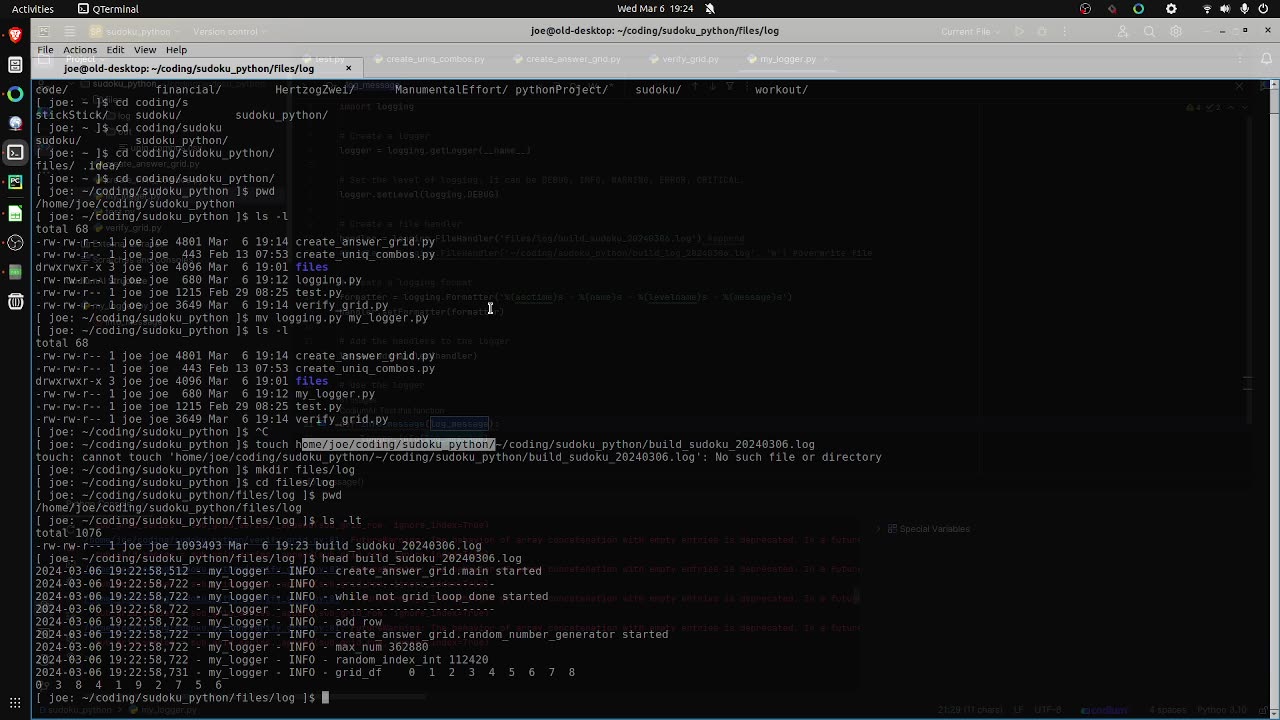Click QTerminal app menu in top bar

(x=108, y=9)
